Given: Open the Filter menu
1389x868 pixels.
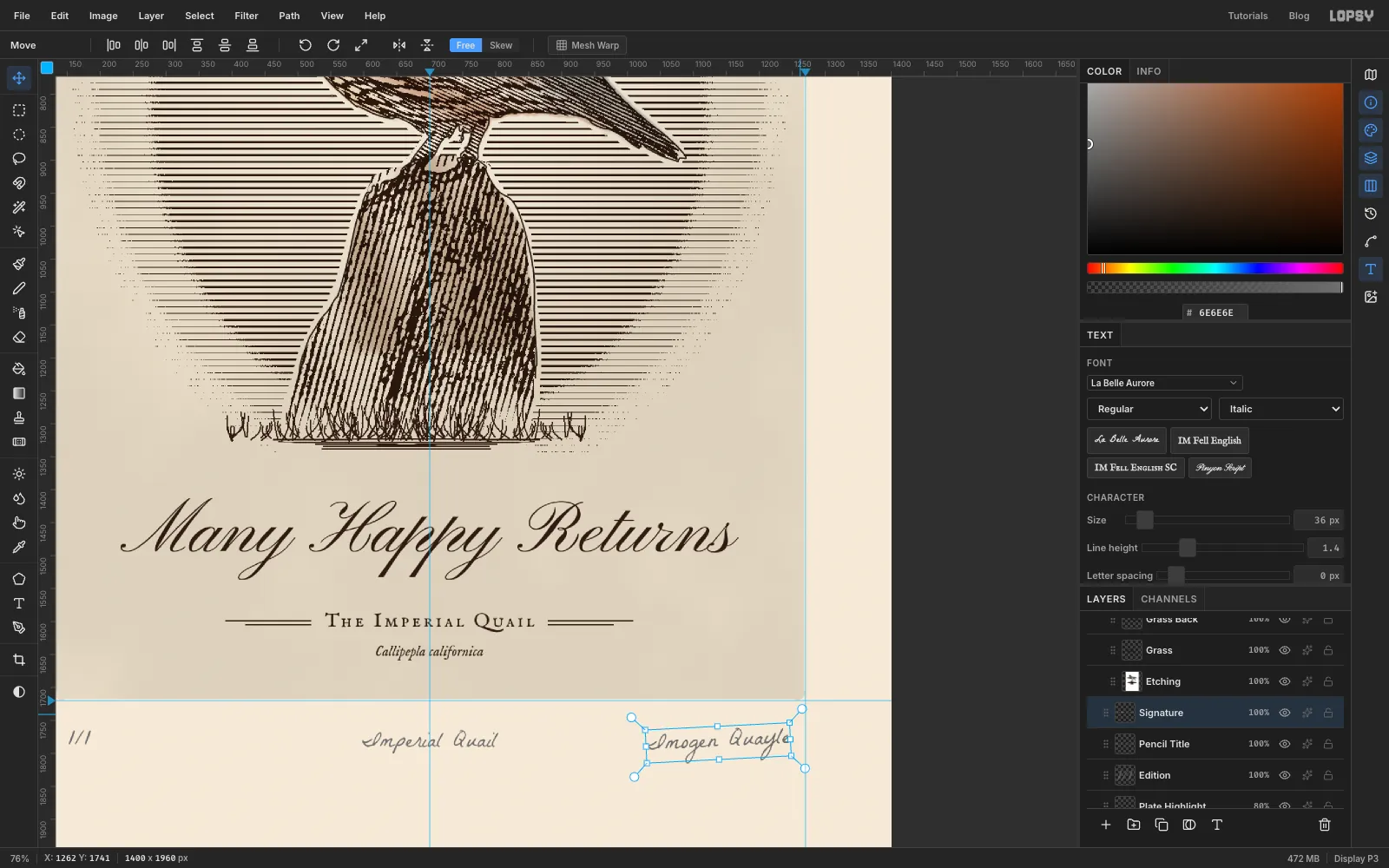Looking at the screenshot, I should click(247, 16).
